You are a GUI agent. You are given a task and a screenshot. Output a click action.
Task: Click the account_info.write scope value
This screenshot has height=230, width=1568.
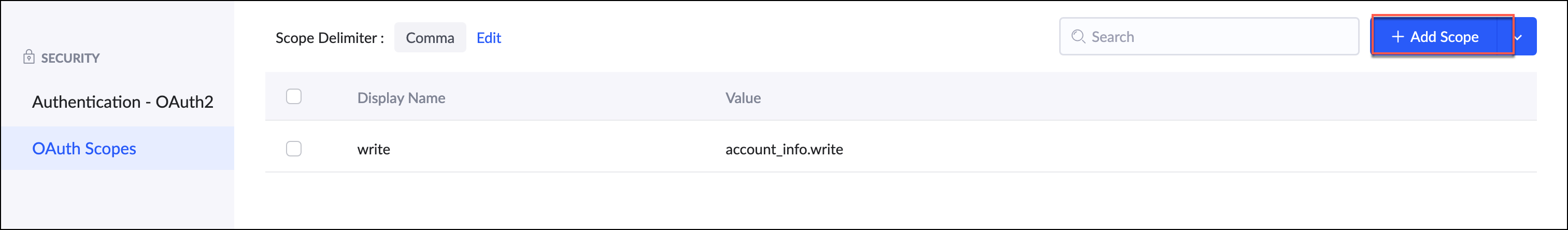[x=784, y=149]
